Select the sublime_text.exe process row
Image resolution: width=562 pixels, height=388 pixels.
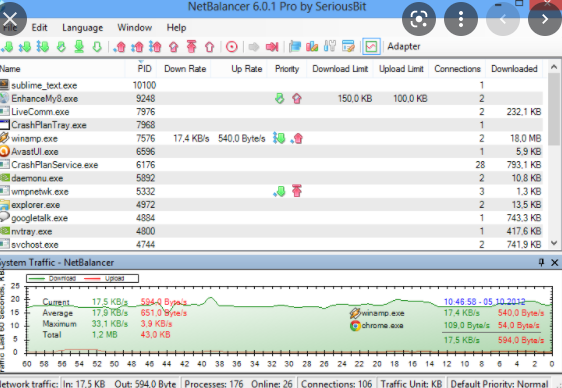271,85
